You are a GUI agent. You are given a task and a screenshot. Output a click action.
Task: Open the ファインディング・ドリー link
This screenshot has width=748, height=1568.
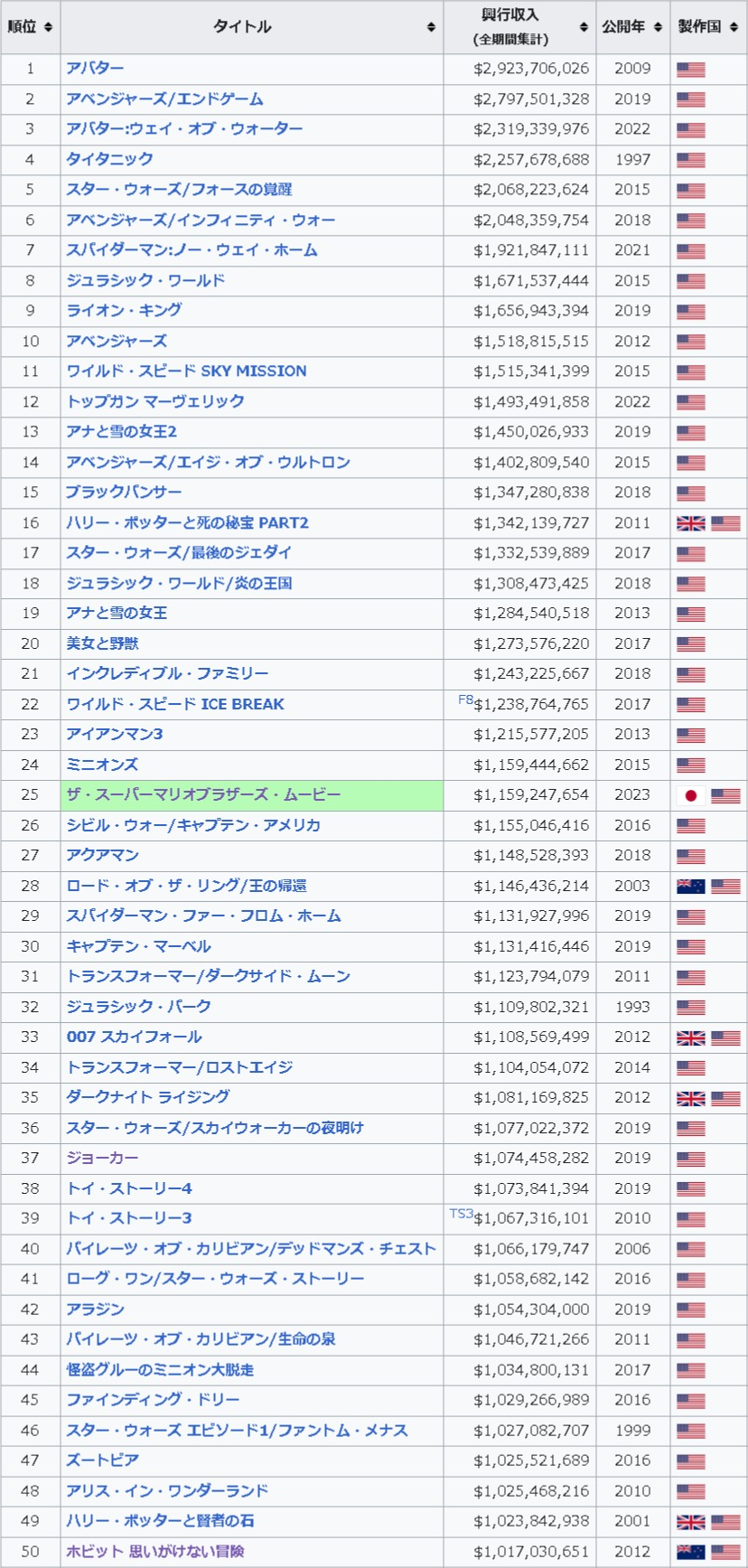[153, 1400]
